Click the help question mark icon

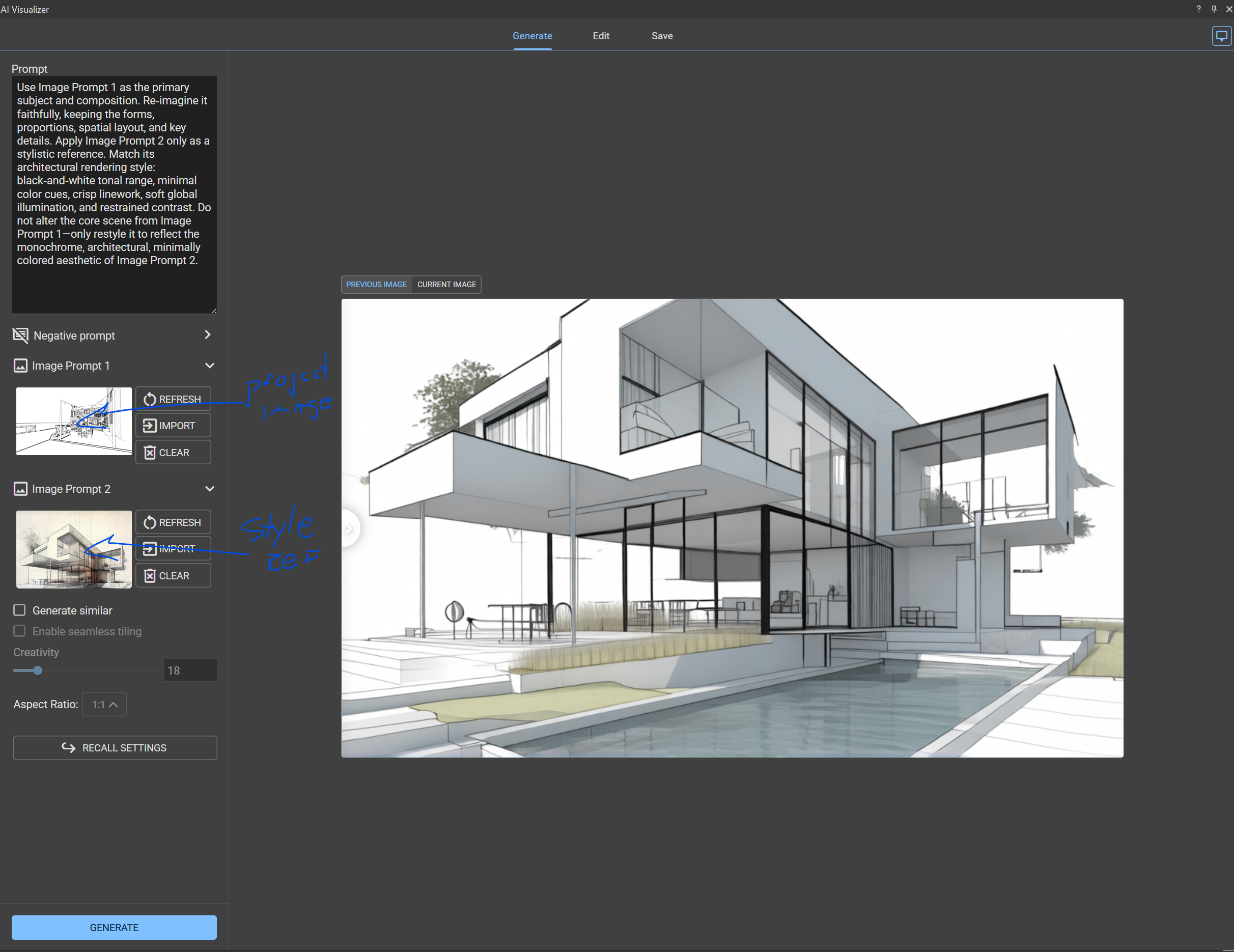(1198, 9)
